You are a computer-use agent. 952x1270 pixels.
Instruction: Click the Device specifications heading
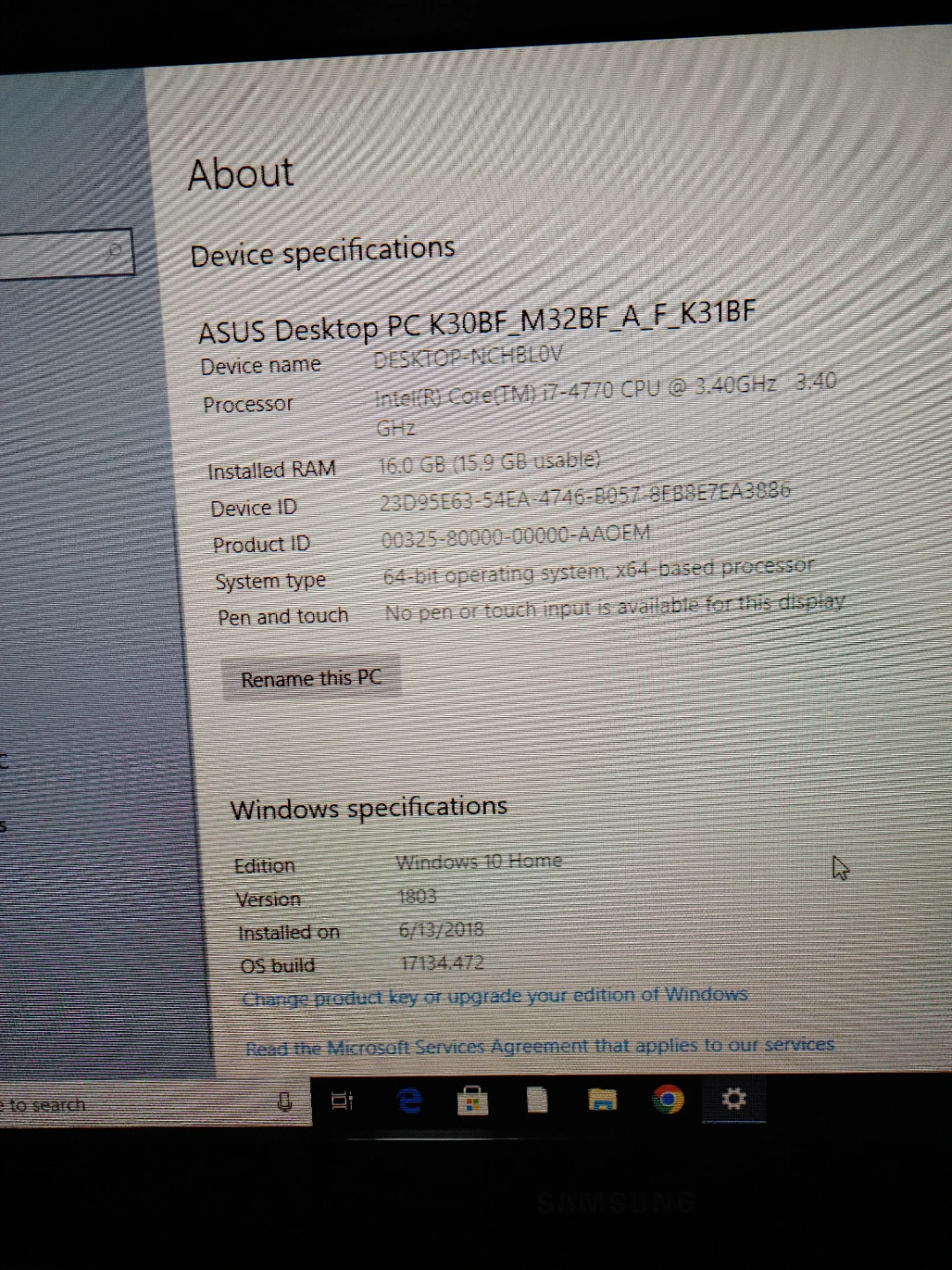tap(323, 251)
